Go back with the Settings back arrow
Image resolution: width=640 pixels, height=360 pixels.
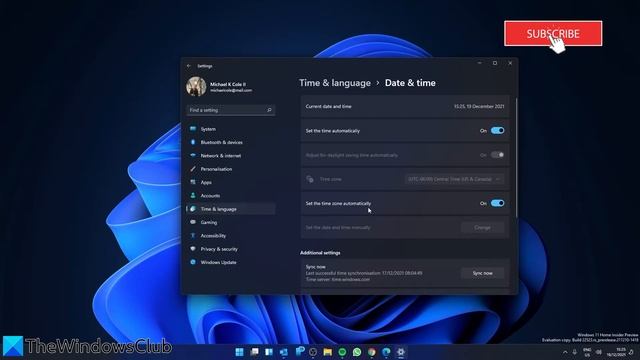pos(189,66)
